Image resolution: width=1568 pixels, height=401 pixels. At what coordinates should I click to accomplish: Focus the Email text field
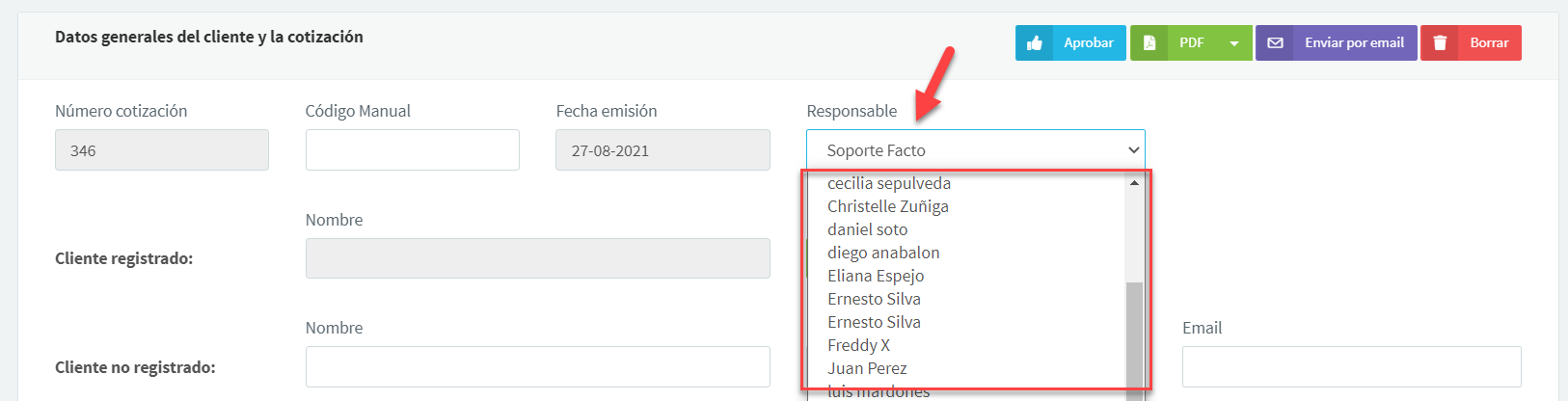click(1351, 367)
